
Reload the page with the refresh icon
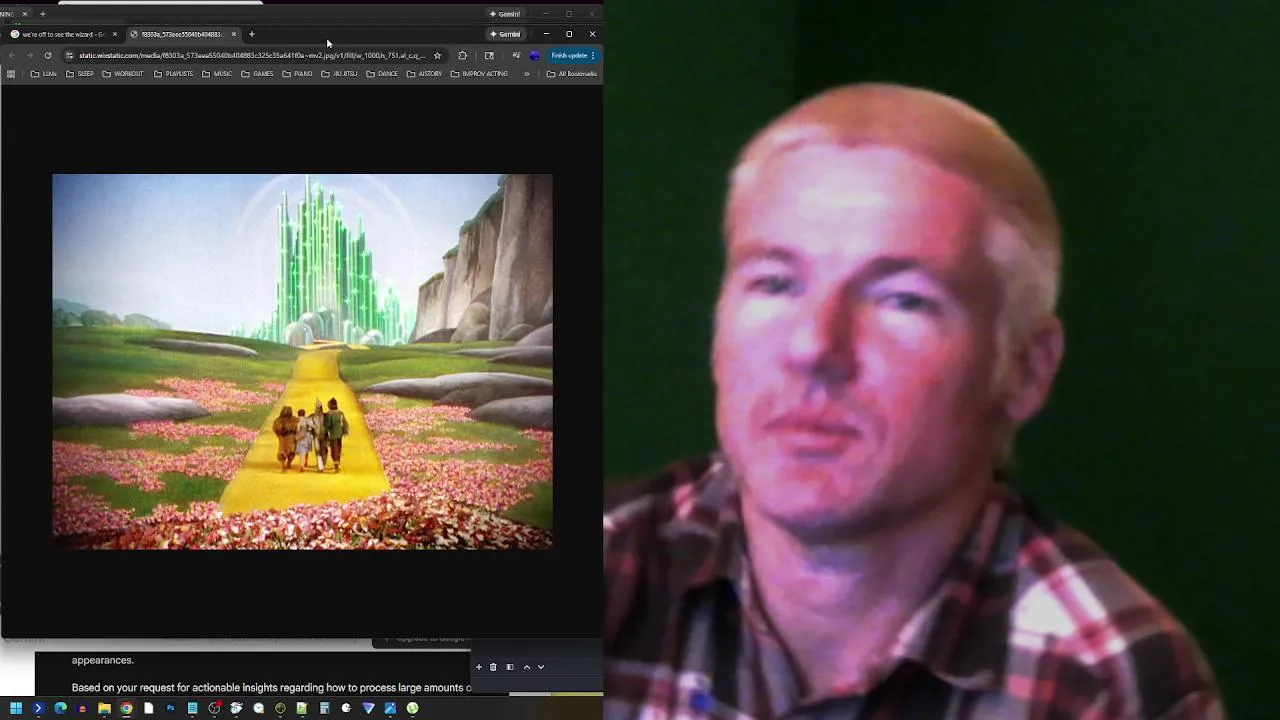[x=47, y=55]
